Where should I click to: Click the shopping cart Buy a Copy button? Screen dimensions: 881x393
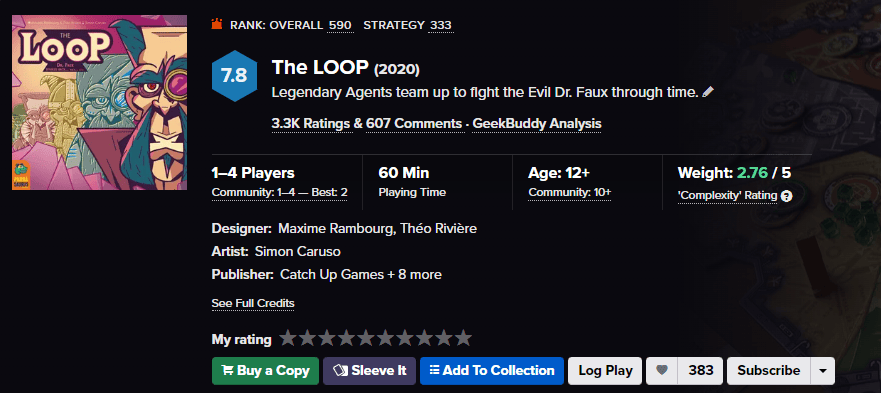265,371
